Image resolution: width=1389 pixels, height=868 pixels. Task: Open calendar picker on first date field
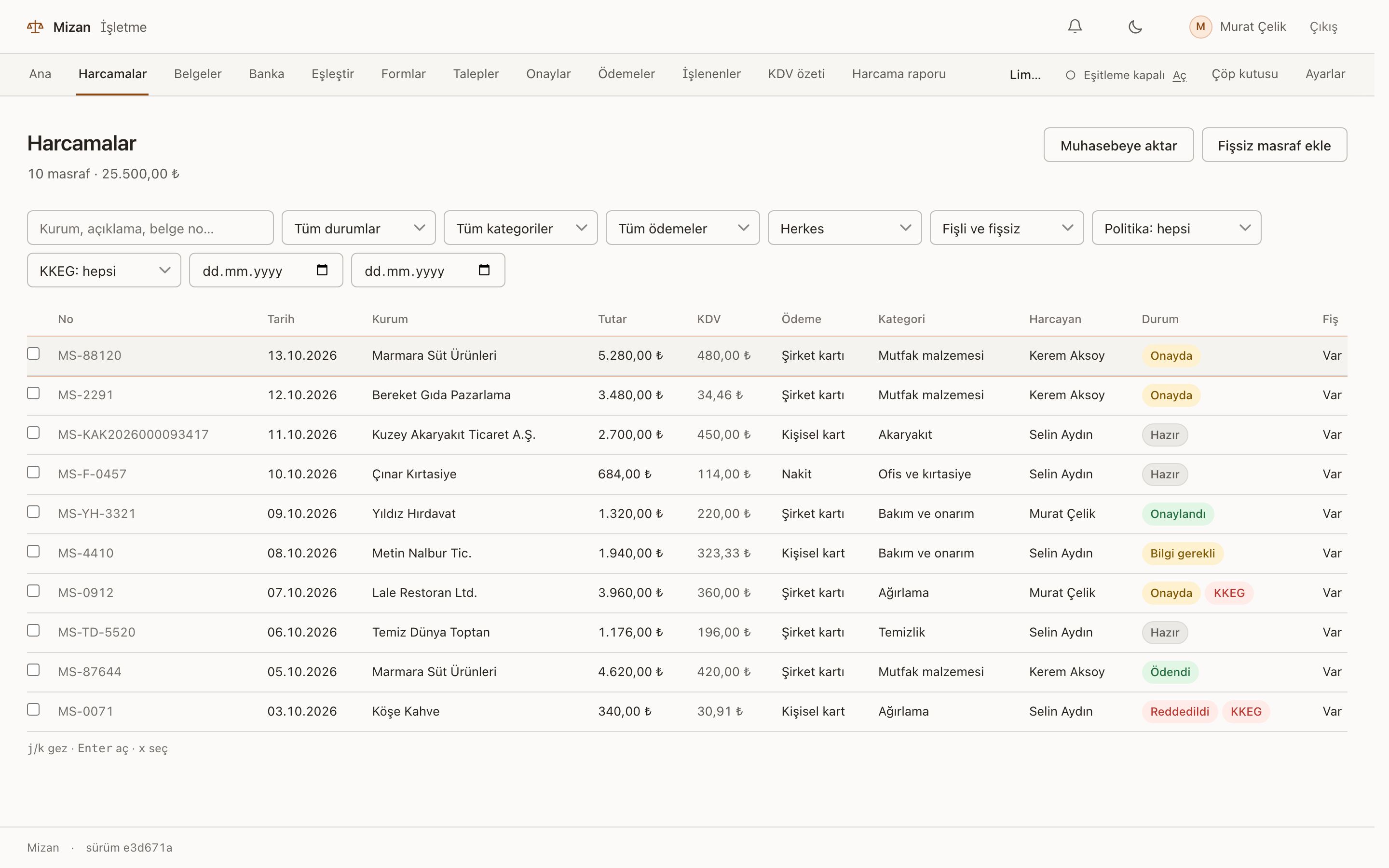tap(322, 270)
